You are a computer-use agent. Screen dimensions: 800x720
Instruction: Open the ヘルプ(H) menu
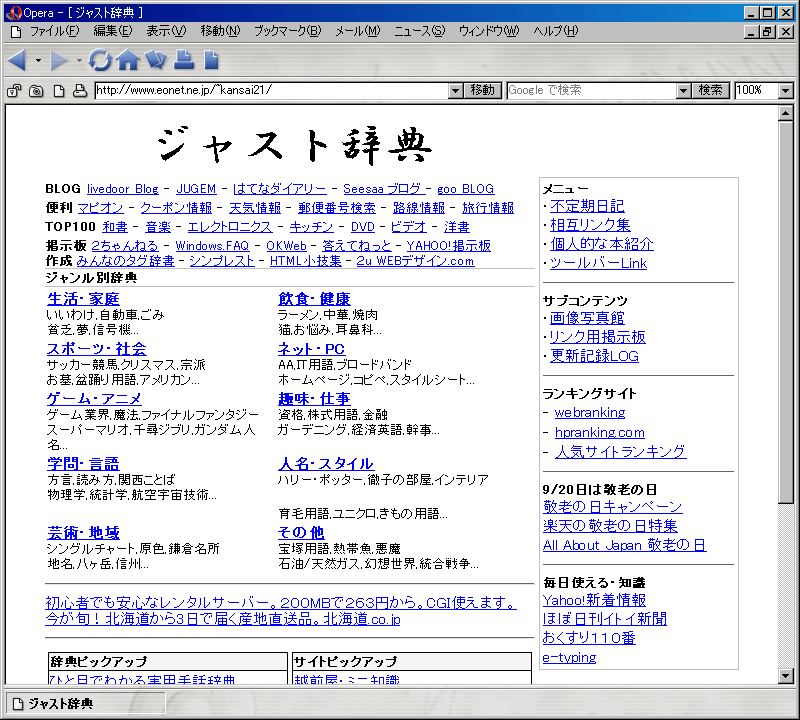coord(556,31)
